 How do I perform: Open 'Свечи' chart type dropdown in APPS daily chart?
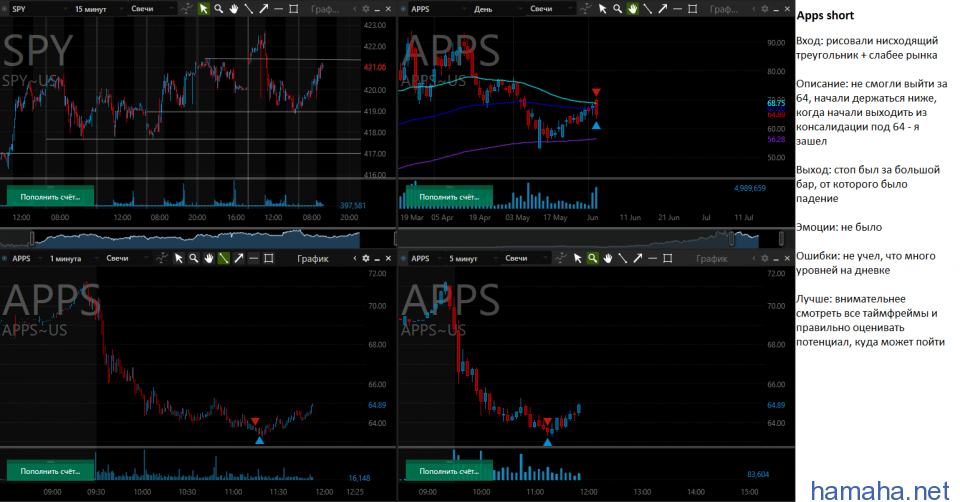point(551,9)
